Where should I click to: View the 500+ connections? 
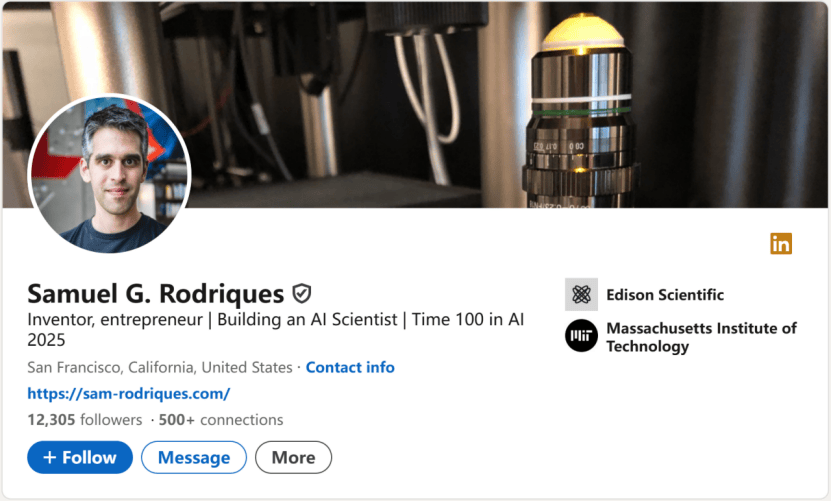(x=221, y=420)
